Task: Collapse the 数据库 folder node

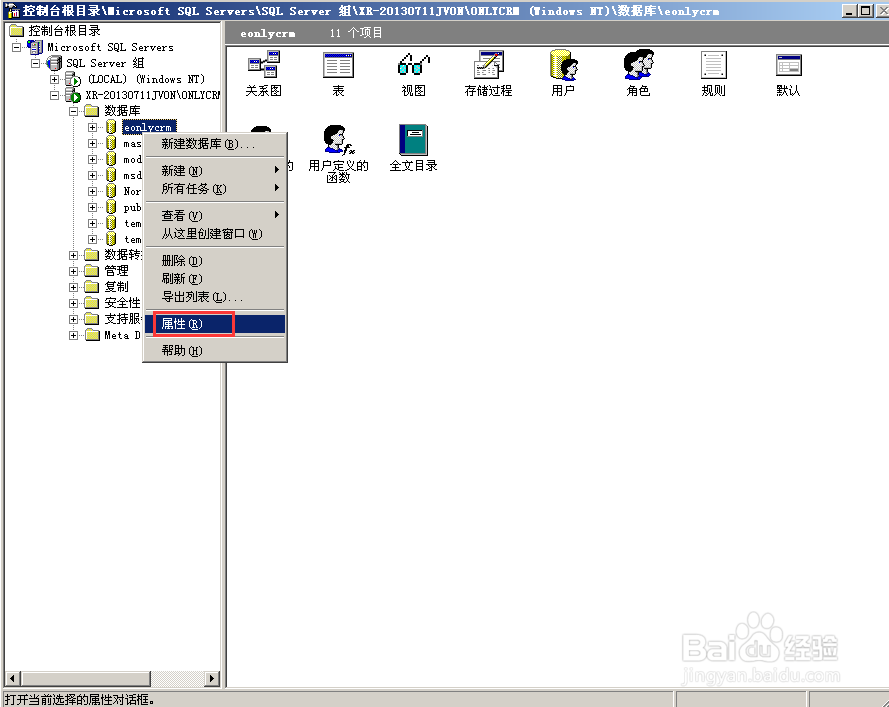Action: pyautogui.click(x=73, y=111)
